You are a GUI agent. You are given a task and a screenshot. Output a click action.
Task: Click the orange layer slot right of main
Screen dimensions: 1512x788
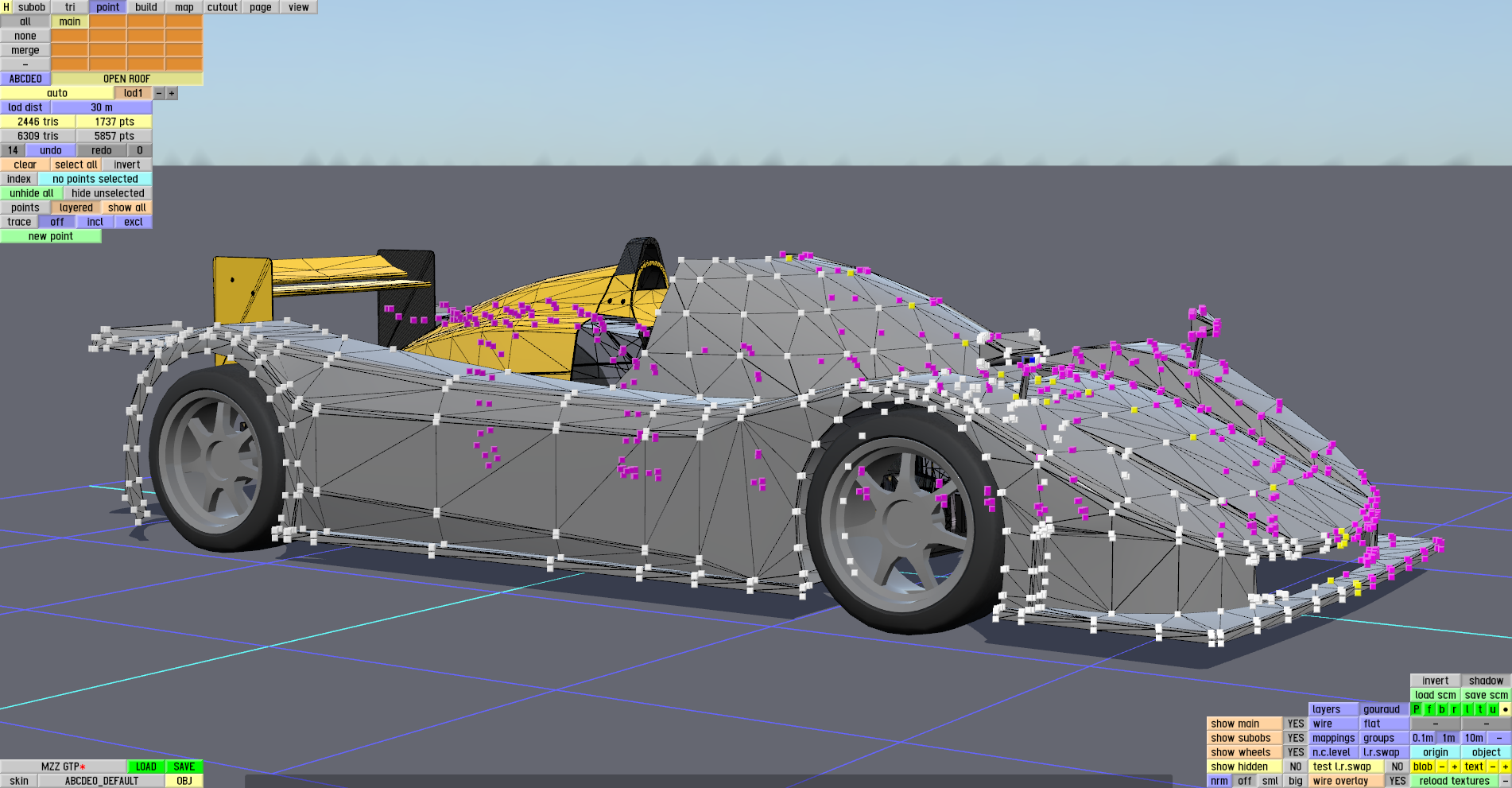pyautogui.click(x=108, y=21)
